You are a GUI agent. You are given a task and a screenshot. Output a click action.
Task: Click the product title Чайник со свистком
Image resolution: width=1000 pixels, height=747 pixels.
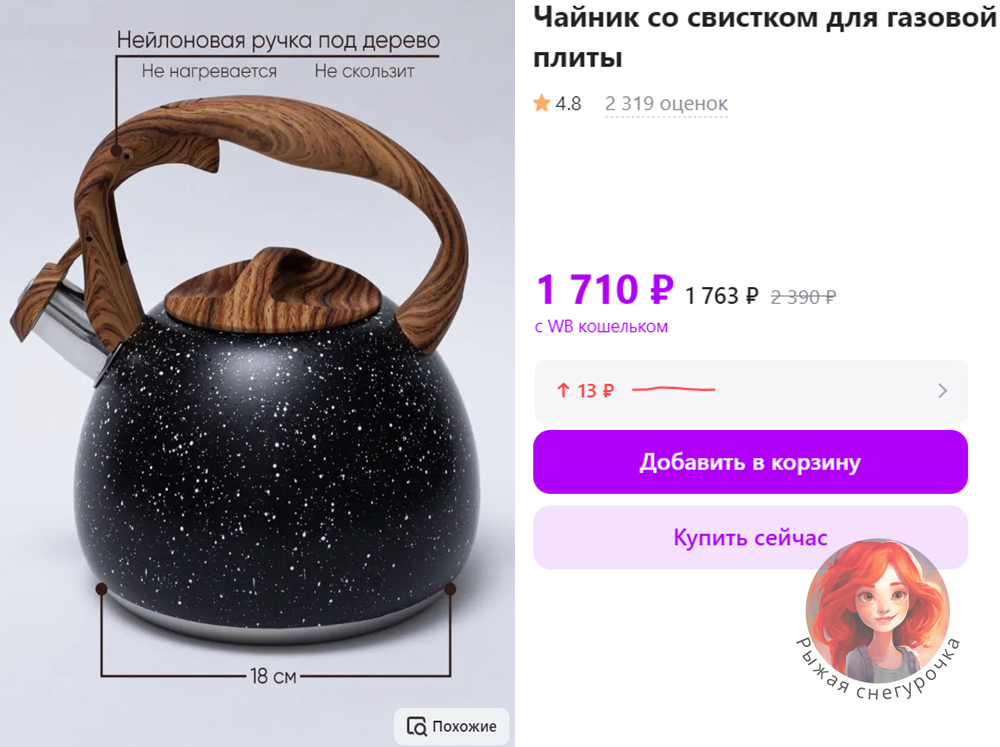click(764, 37)
